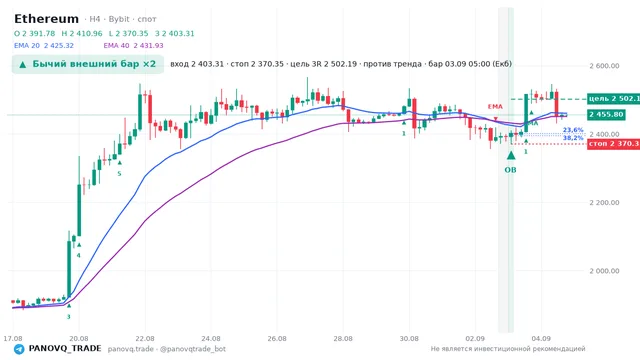This screenshot has width=640, height=360.
Task: Click the open value 'O 2 391.78'
Action: pos(35,33)
